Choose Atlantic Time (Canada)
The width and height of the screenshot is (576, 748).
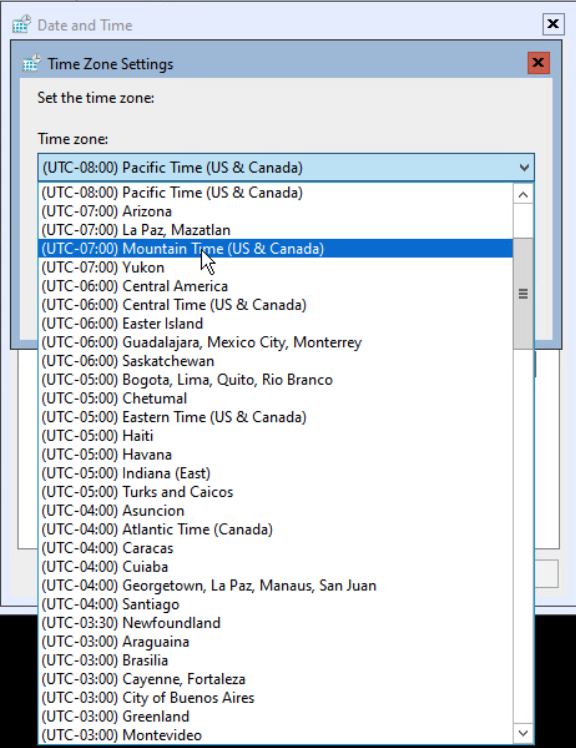275,529
